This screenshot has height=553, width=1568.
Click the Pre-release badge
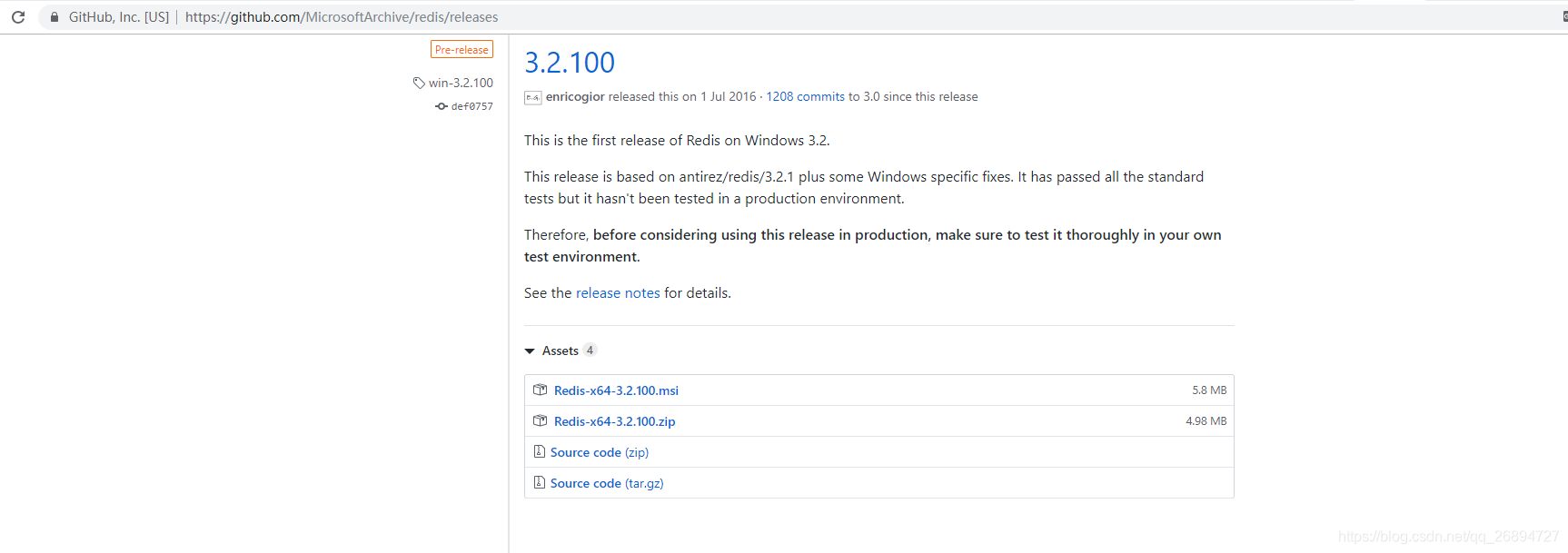[461, 50]
